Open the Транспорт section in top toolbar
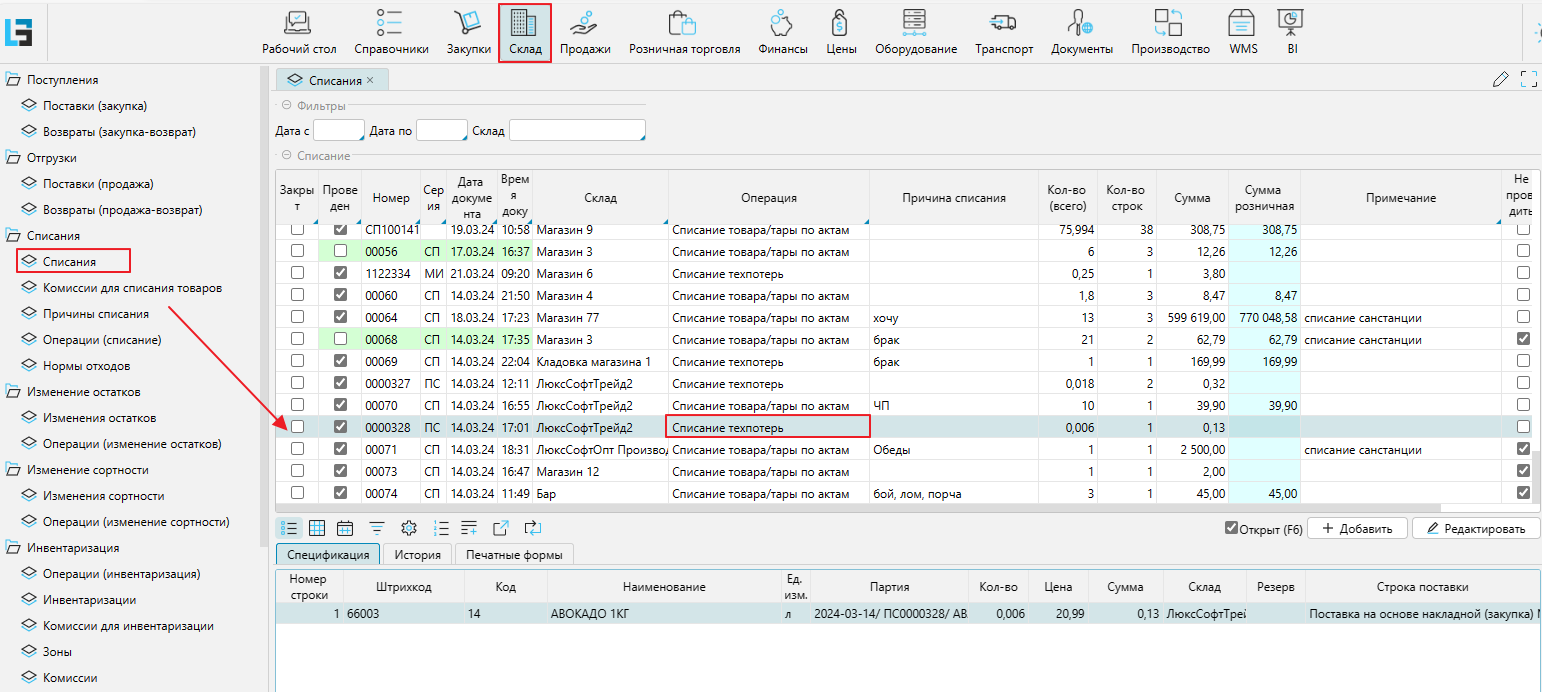This screenshot has height=692, width=1542. click(x=1004, y=32)
